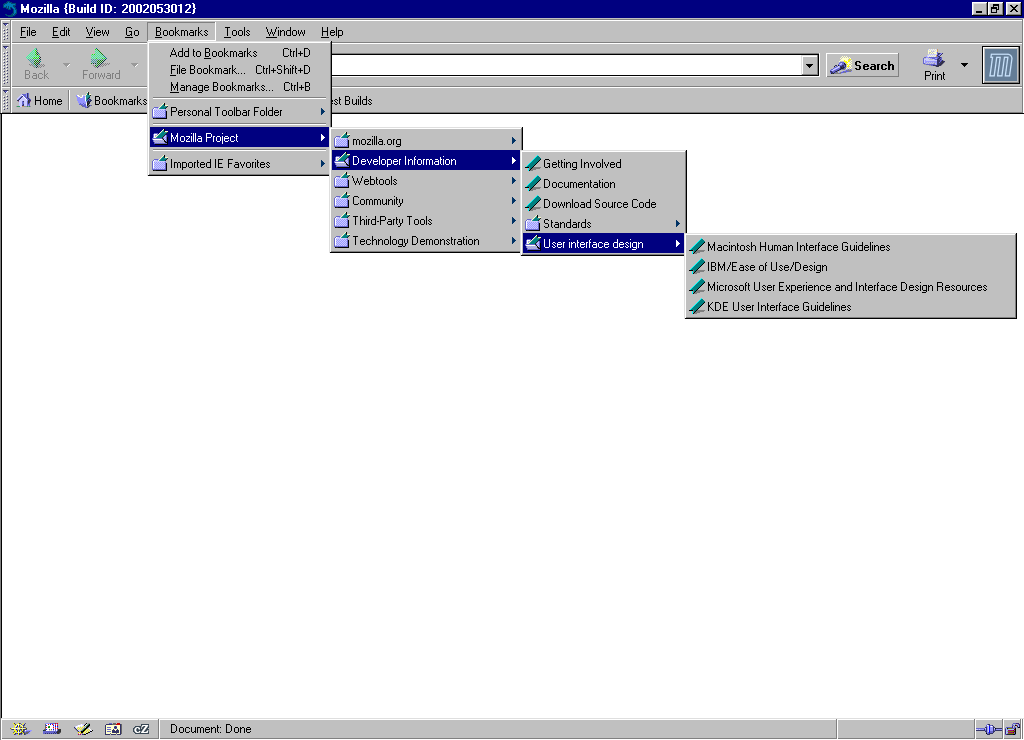Screen dimensions: 1024x740
Task: Expand Personal Toolbar Folder submenu arrow
Action: click(323, 112)
